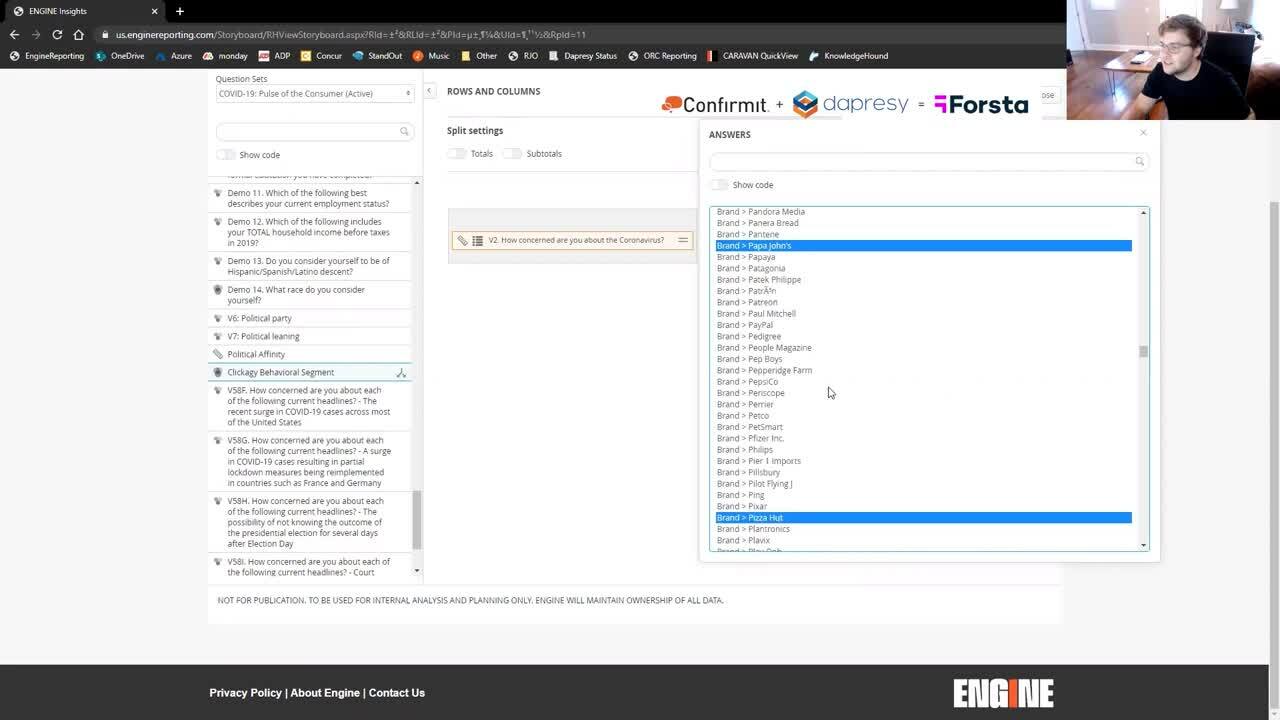
Task: Select Demo 11 employment status question
Action: click(309, 198)
